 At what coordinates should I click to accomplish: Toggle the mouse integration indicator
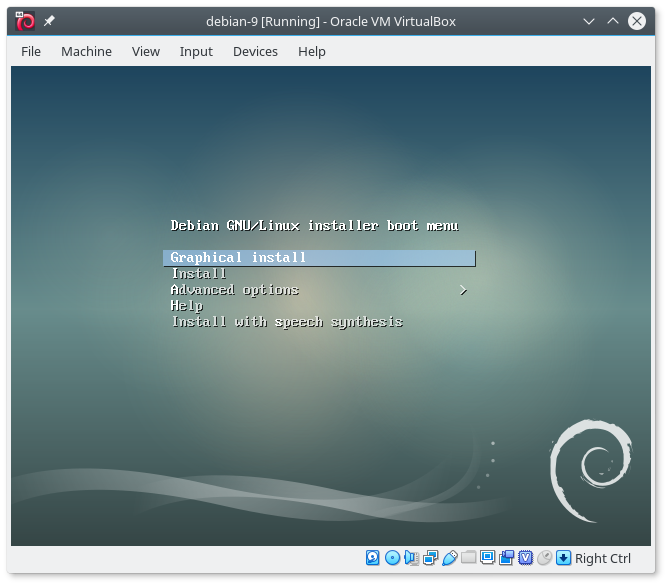(544, 558)
